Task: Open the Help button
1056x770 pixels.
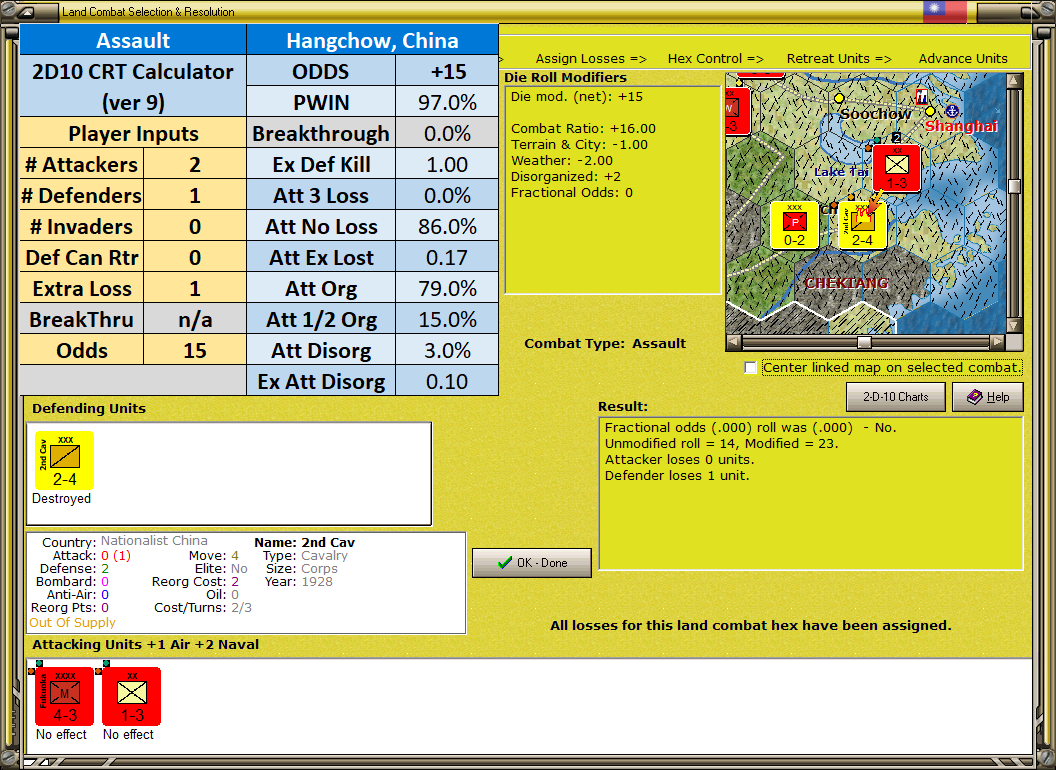Action: tap(988, 397)
